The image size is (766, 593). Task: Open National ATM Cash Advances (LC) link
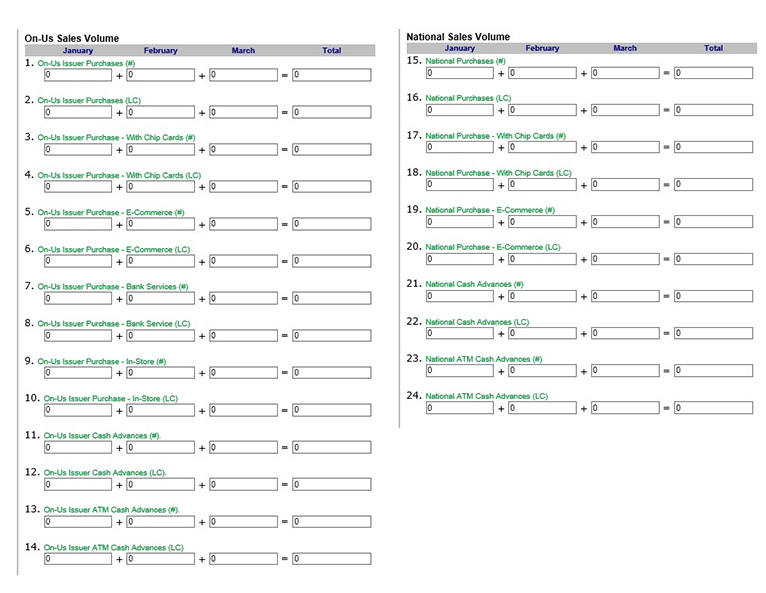click(486, 396)
